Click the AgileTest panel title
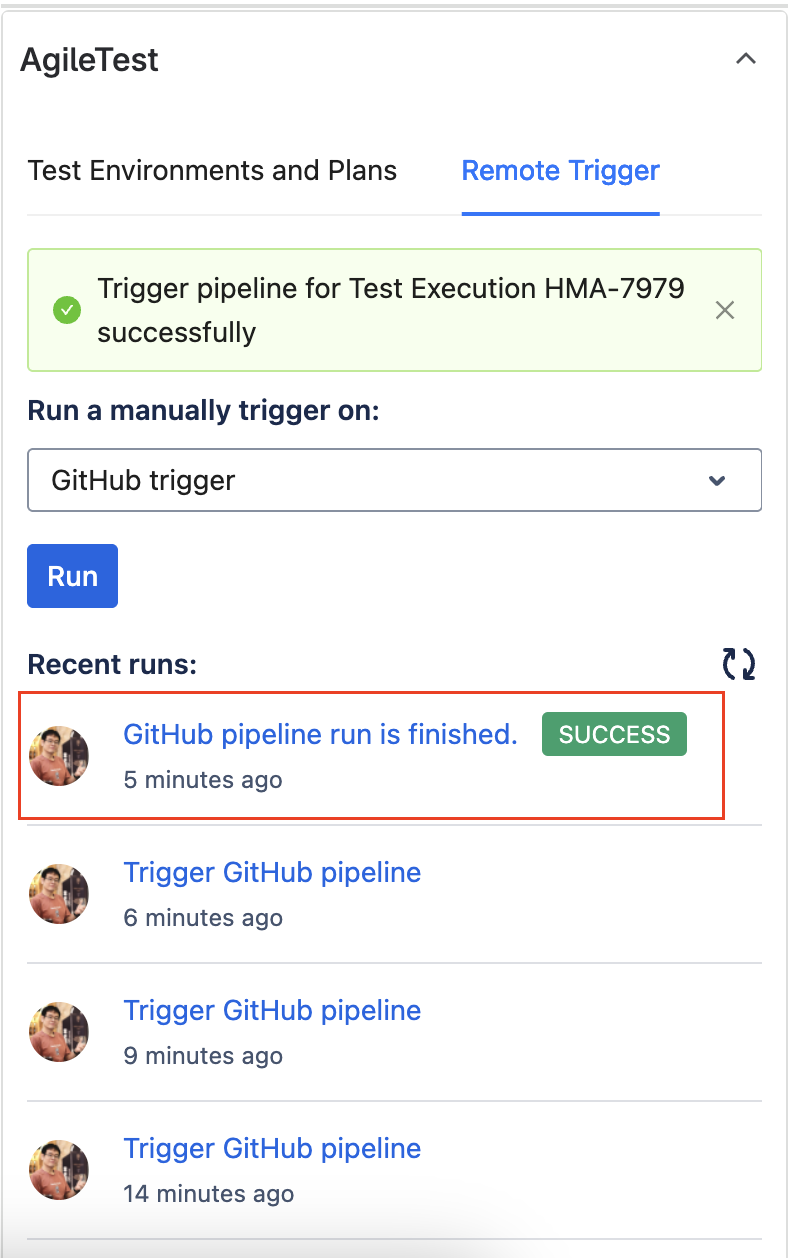 coord(90,60)
